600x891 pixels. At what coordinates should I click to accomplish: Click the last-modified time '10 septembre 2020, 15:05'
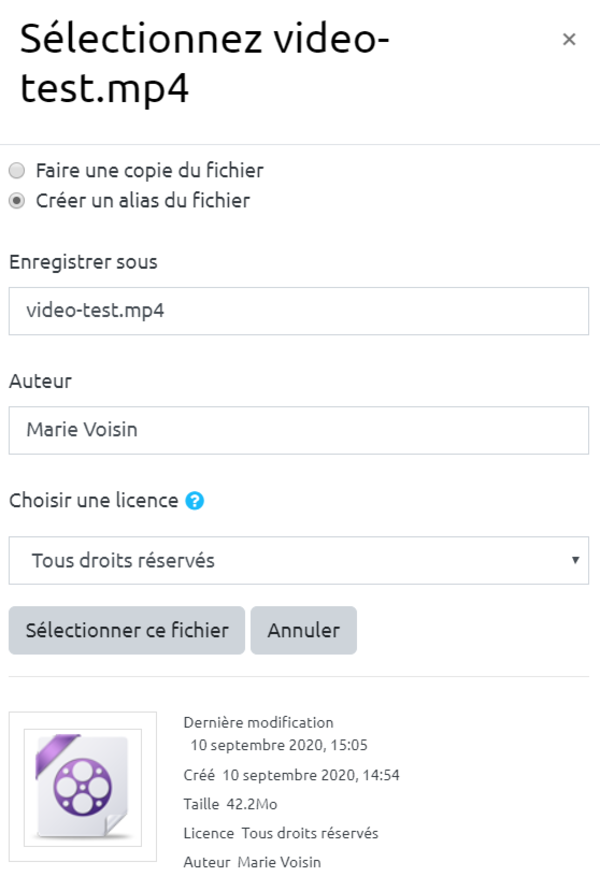pos(279,745)
